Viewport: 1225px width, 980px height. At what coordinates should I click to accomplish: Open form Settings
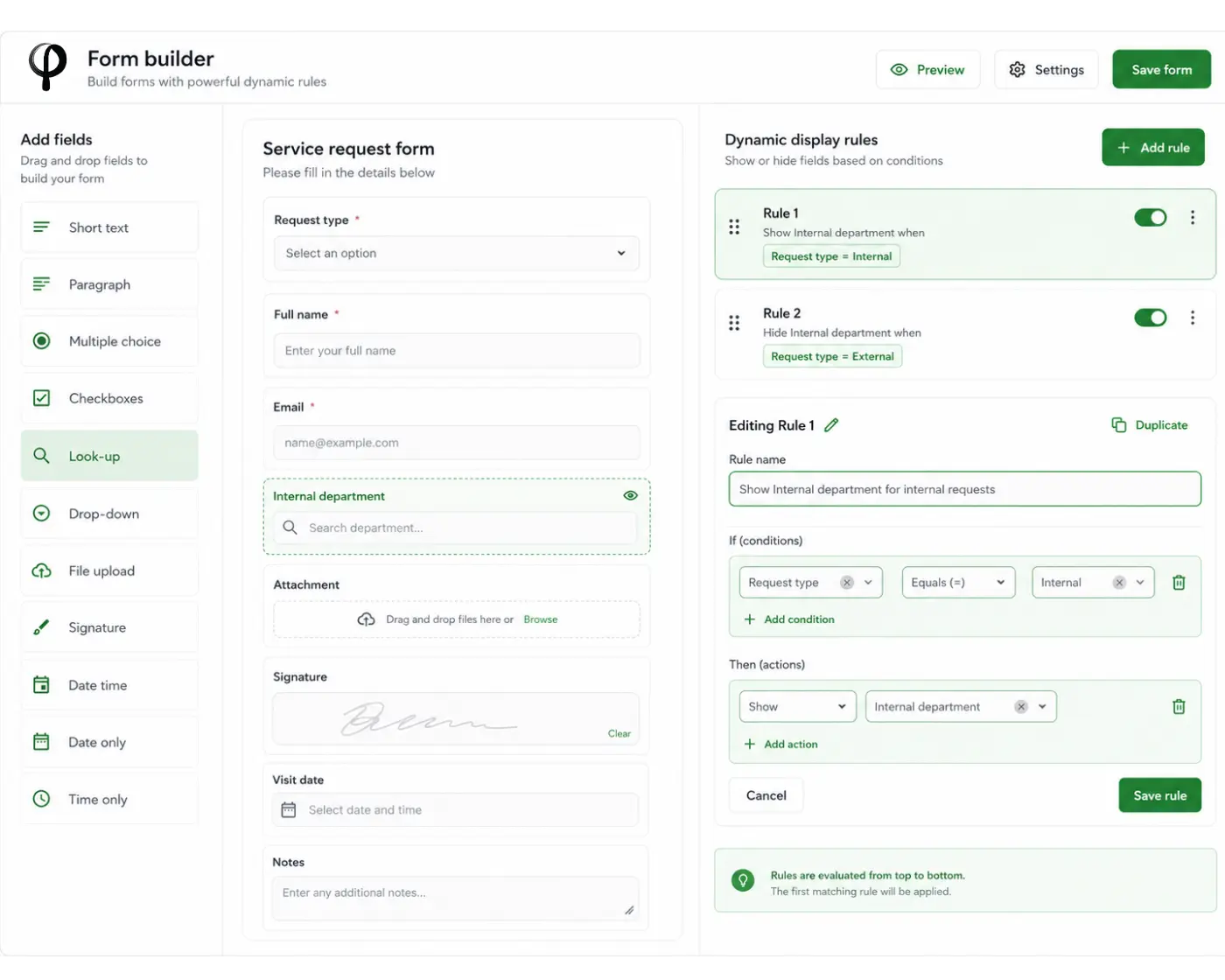coord(1046,69)
